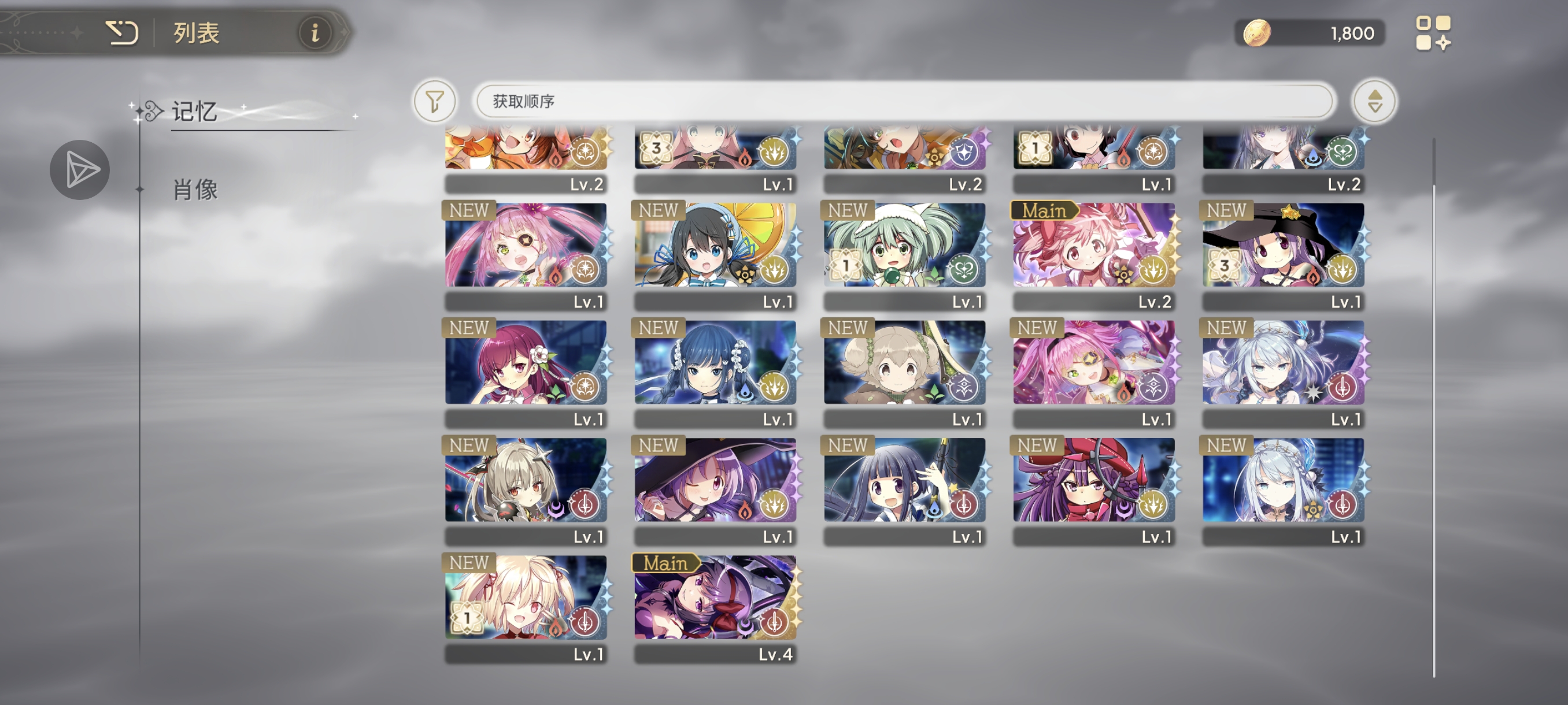Click the back arrow icon beside 列表

pyautogui.click(x=122, y=32)
